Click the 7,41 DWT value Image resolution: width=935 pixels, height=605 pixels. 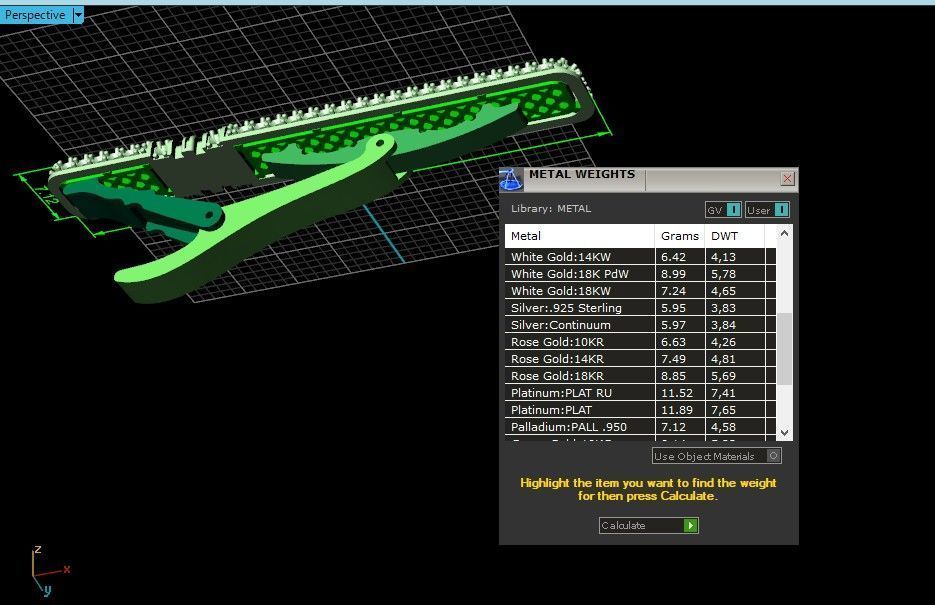(723, 393)
